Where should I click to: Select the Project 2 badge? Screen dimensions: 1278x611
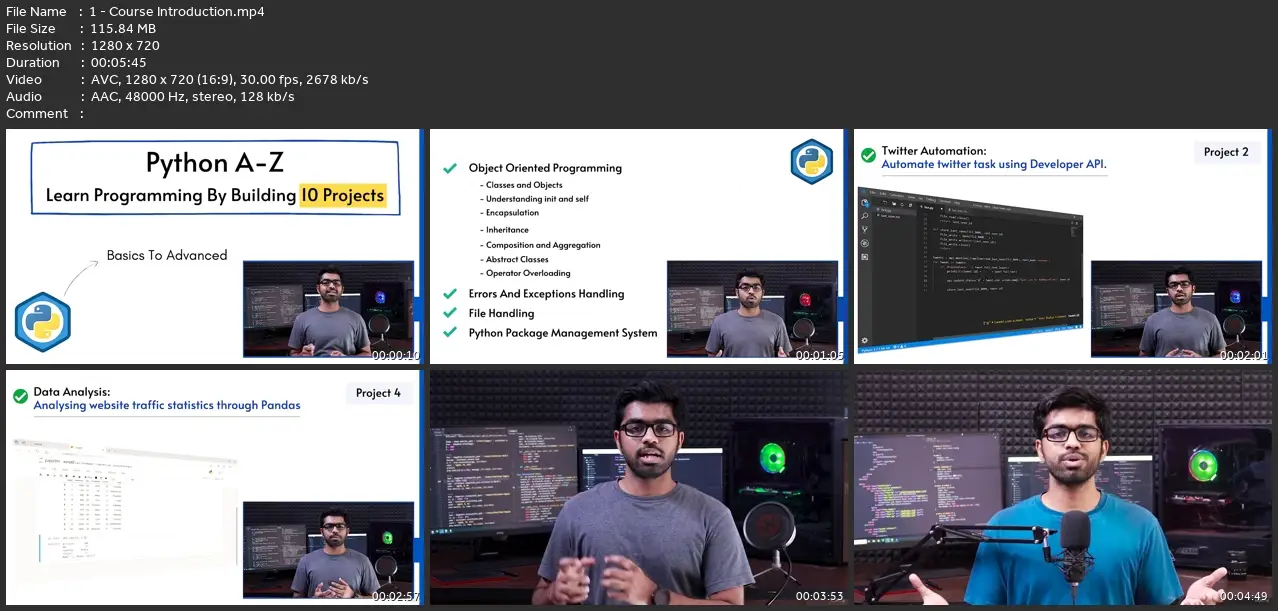coord(1226,152)
